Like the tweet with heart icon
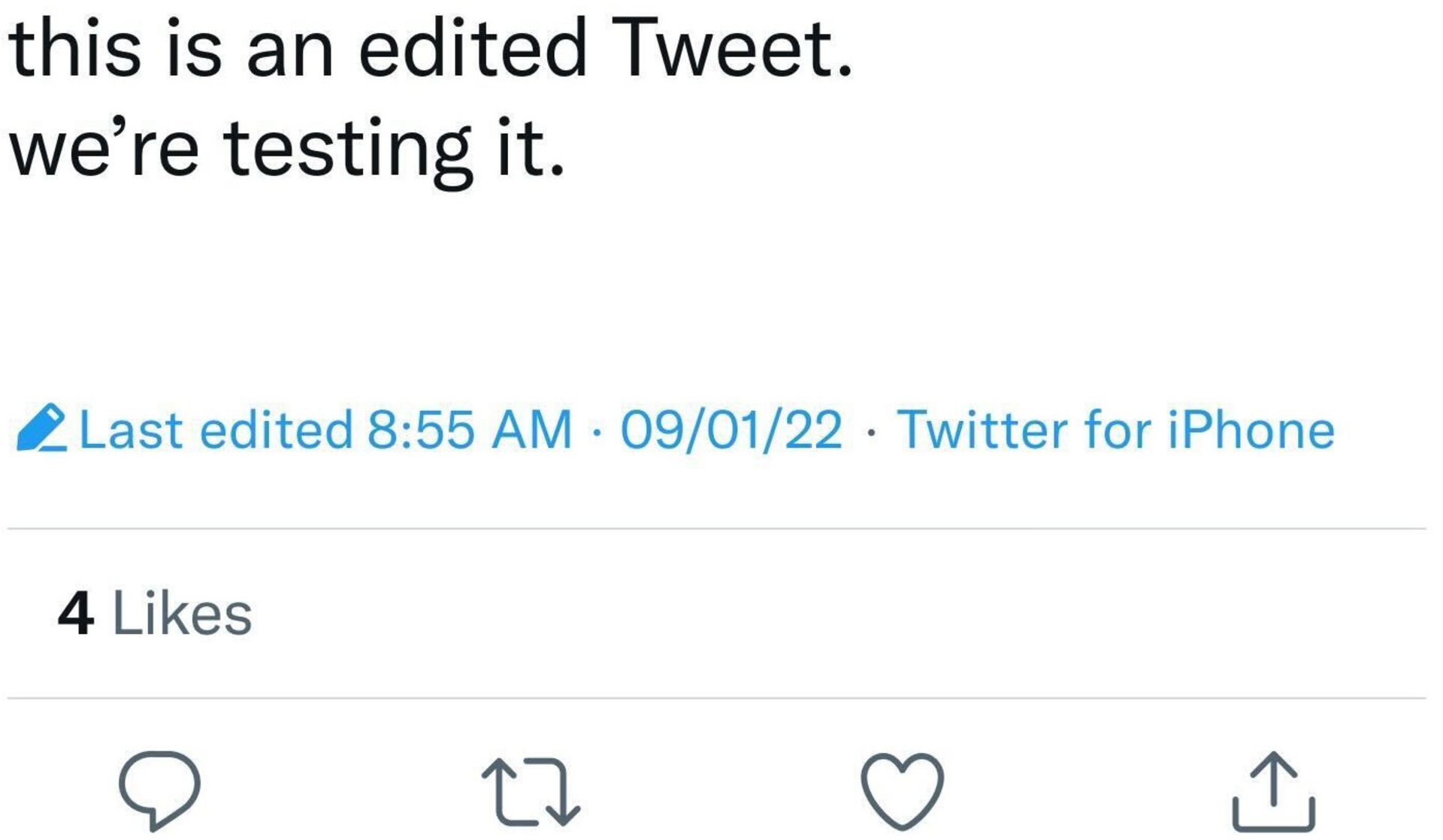Screen dimensions: 1443x840 [902, 790]
